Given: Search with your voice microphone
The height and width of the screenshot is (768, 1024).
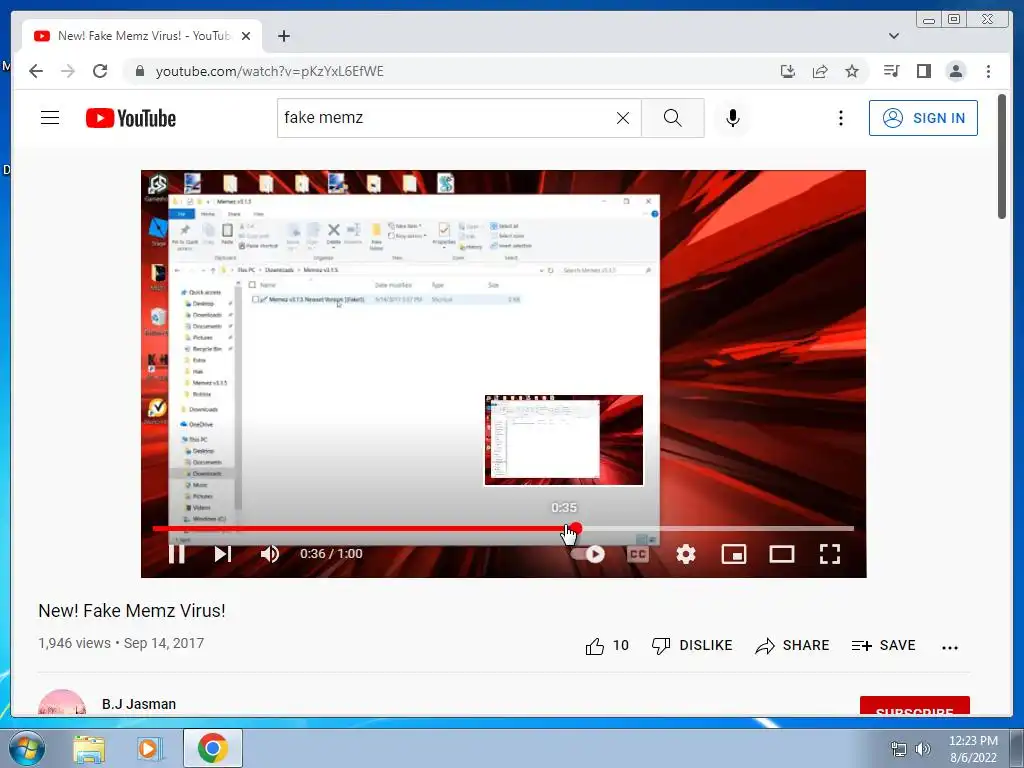Looking at the screenshot, I should [733, 118].
